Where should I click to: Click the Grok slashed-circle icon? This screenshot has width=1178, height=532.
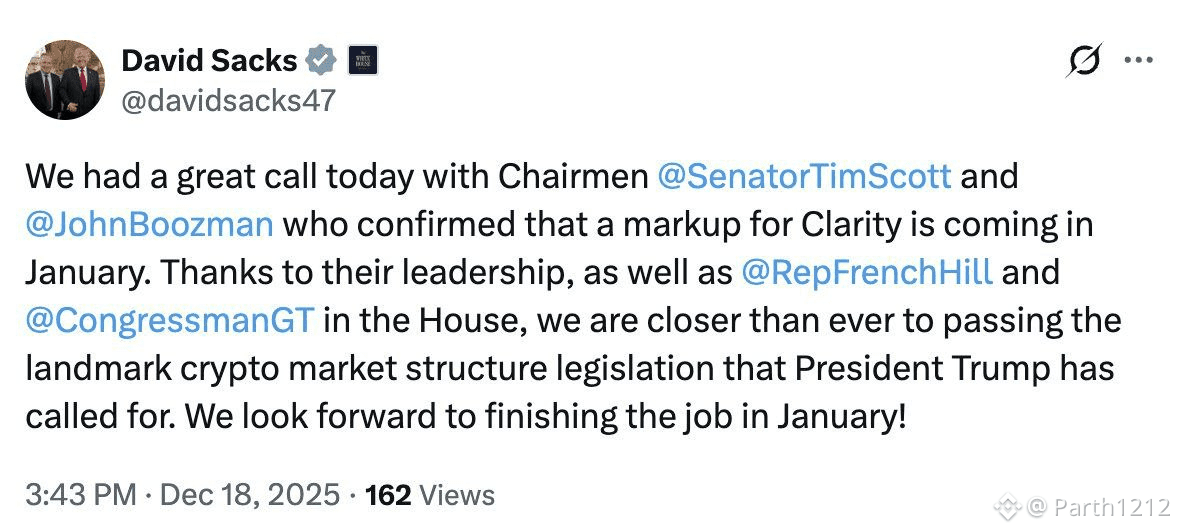click(x=1085, y=62)
